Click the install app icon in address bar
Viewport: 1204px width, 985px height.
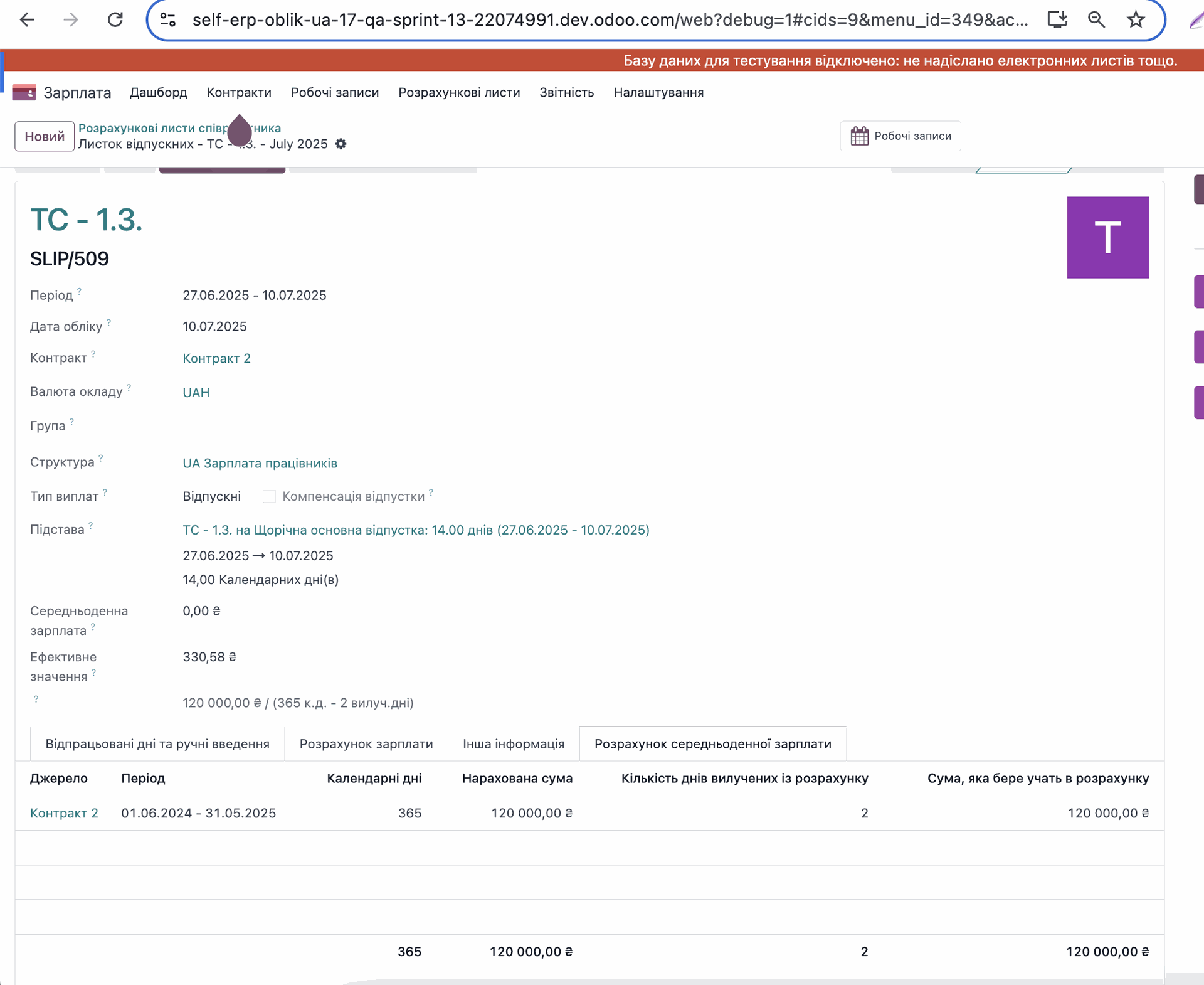pyautogui.click(x=1057, y=20)
